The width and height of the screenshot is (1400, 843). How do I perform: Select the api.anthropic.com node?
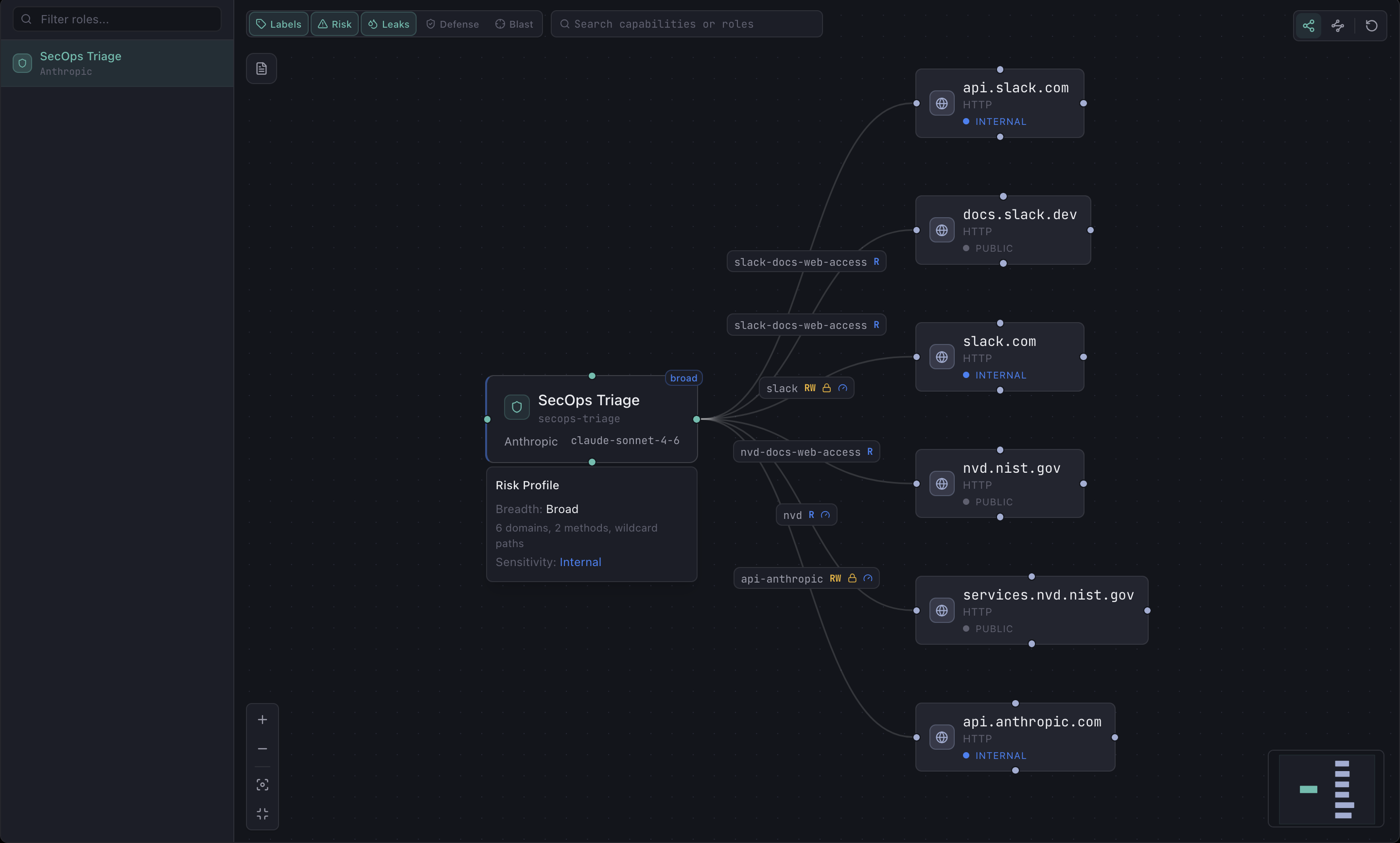(1015, 737)
